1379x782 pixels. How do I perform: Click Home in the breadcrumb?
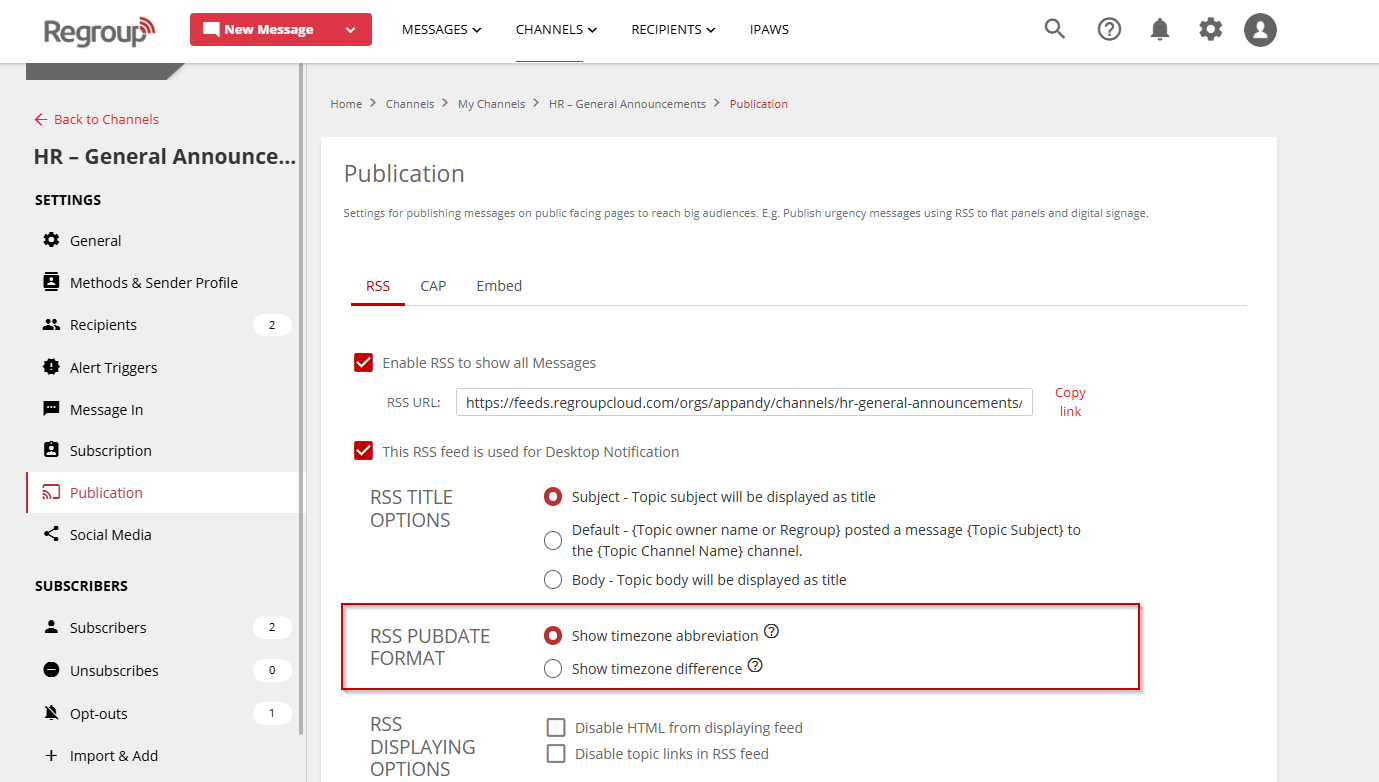point(346,104)
